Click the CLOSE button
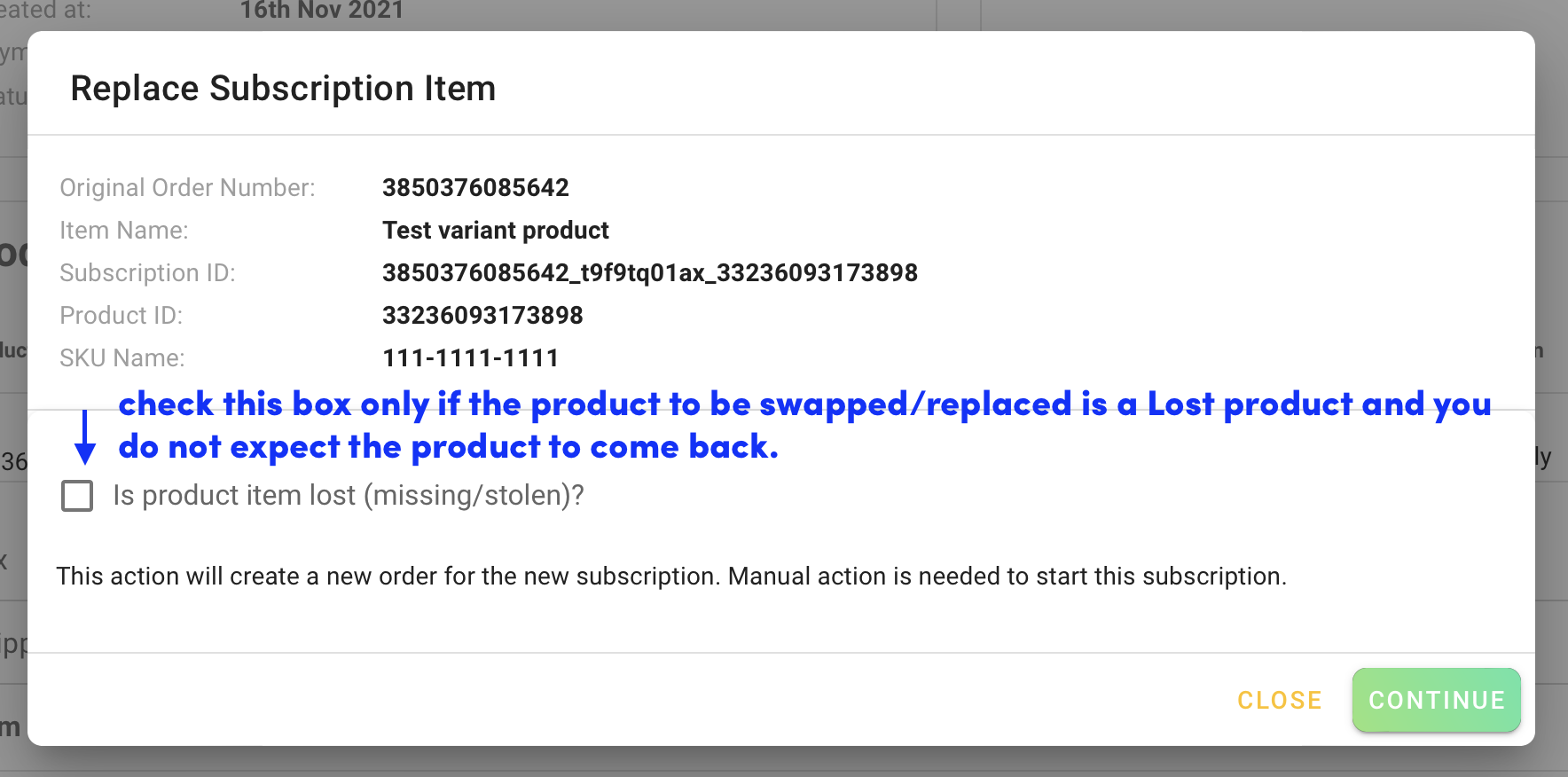 coord(1280,700)
